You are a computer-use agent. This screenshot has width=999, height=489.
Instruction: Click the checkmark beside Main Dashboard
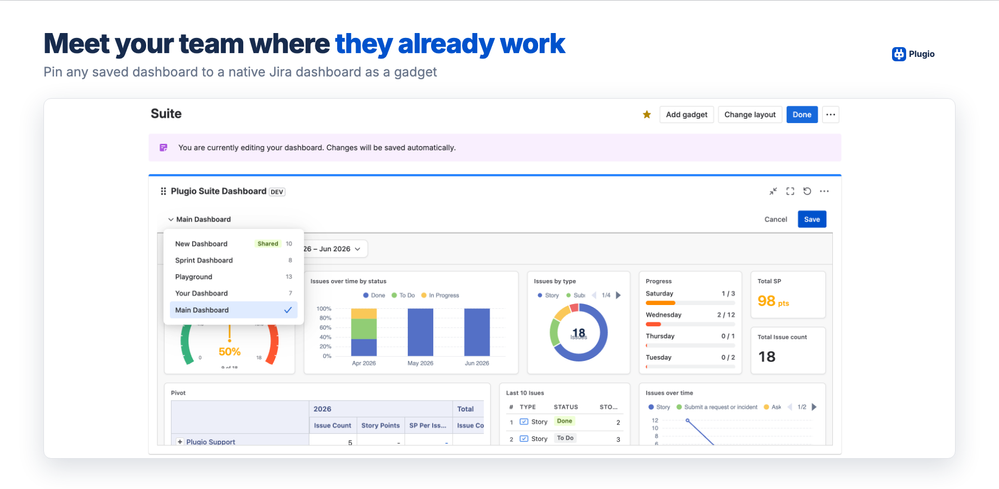288,310
